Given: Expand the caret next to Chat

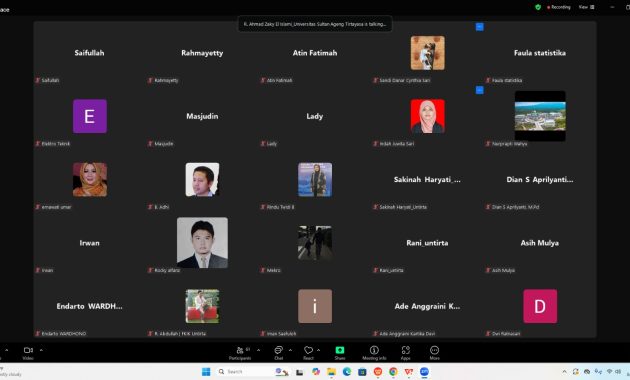Looking at the screenshot, I should pyautogui.click(x=290, y=350).
